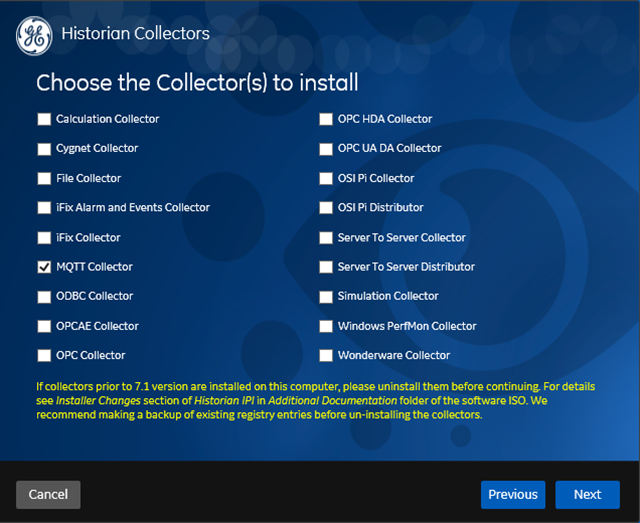Select the Server To Server Collector checkbox
The width and height of the screenshot is (640, 523).
pos(326,238)
